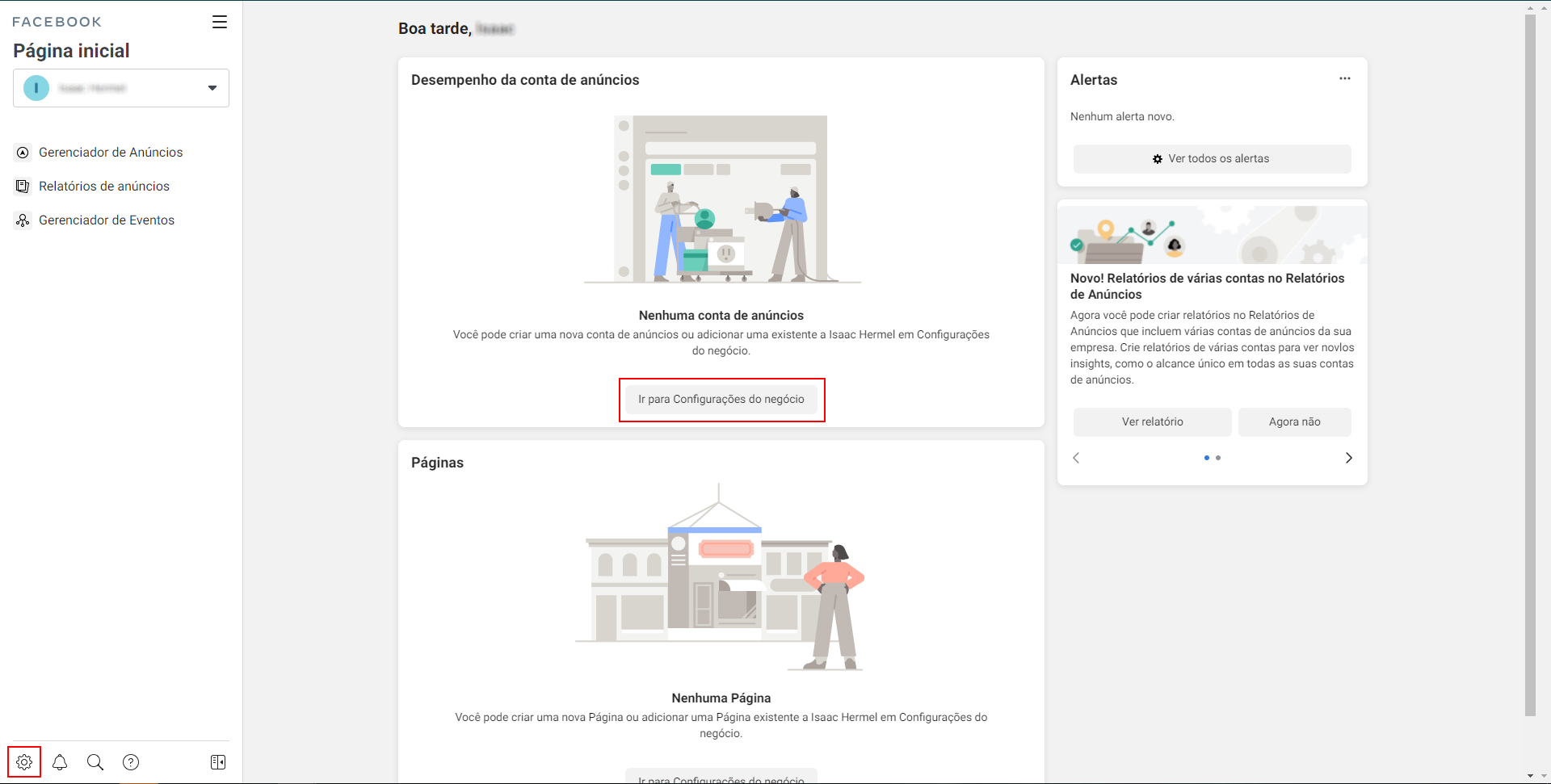
Task: Dismiss announcement with Agora não
Action: click(x=1294, y=422)
